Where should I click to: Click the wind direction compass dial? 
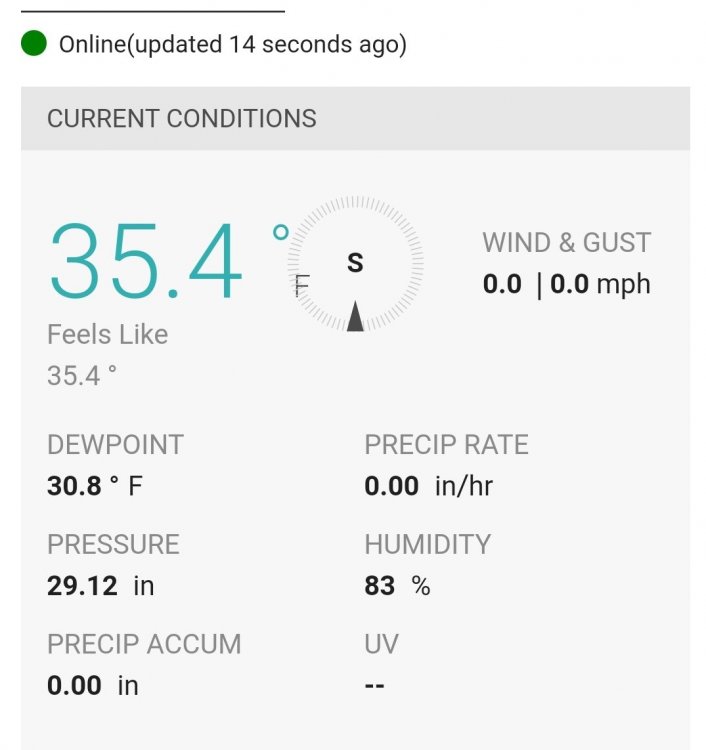click(355, 263)
